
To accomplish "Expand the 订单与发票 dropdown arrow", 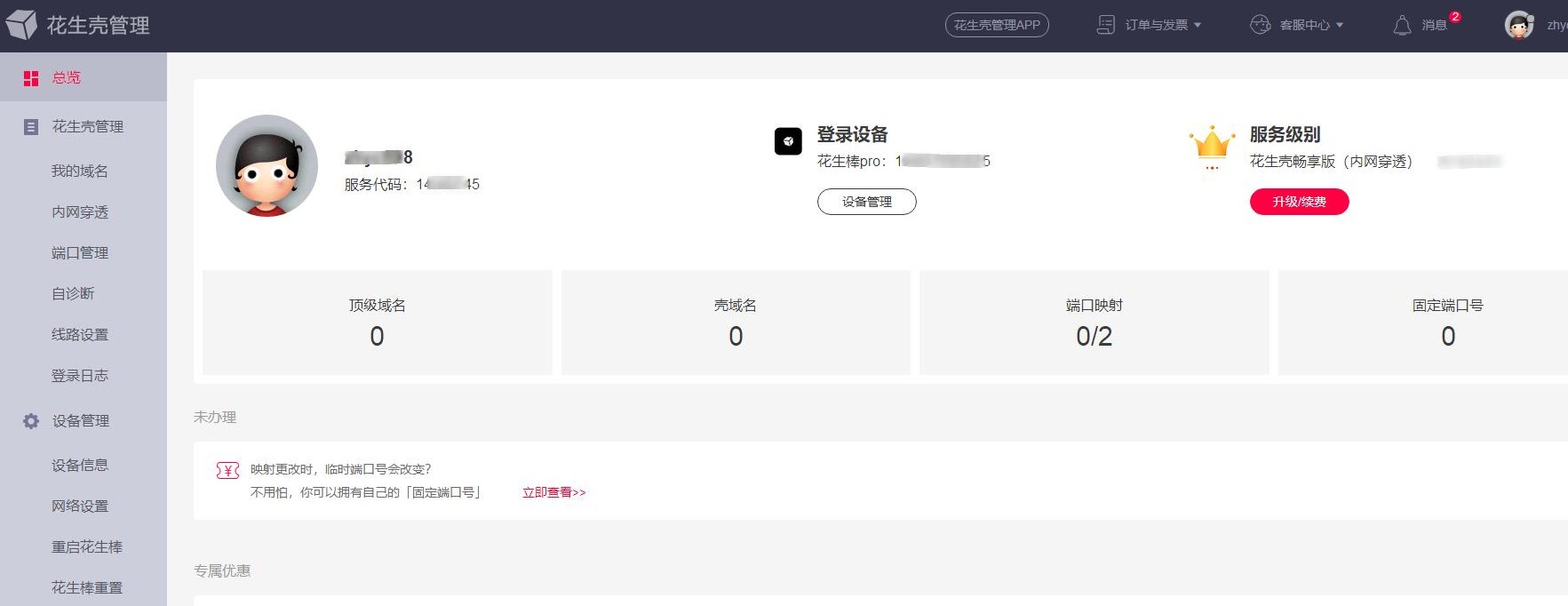I will (1198, 25).
